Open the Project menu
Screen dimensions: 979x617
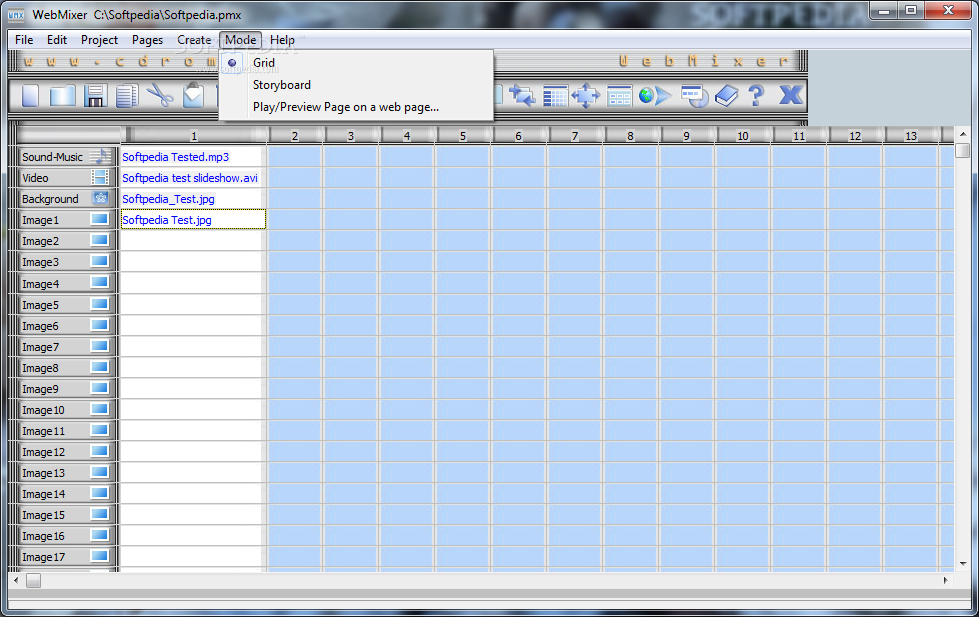99,40
